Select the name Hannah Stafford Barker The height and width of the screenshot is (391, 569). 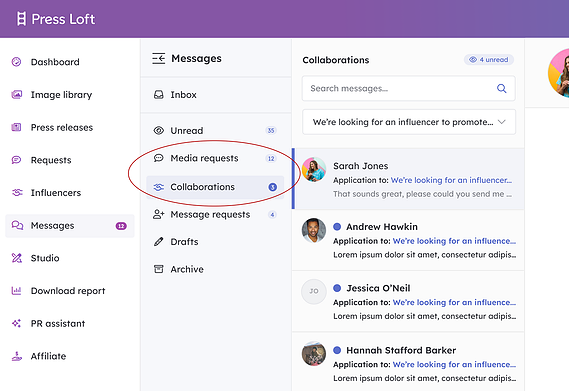pyautogui.click(x=401, y=350)
